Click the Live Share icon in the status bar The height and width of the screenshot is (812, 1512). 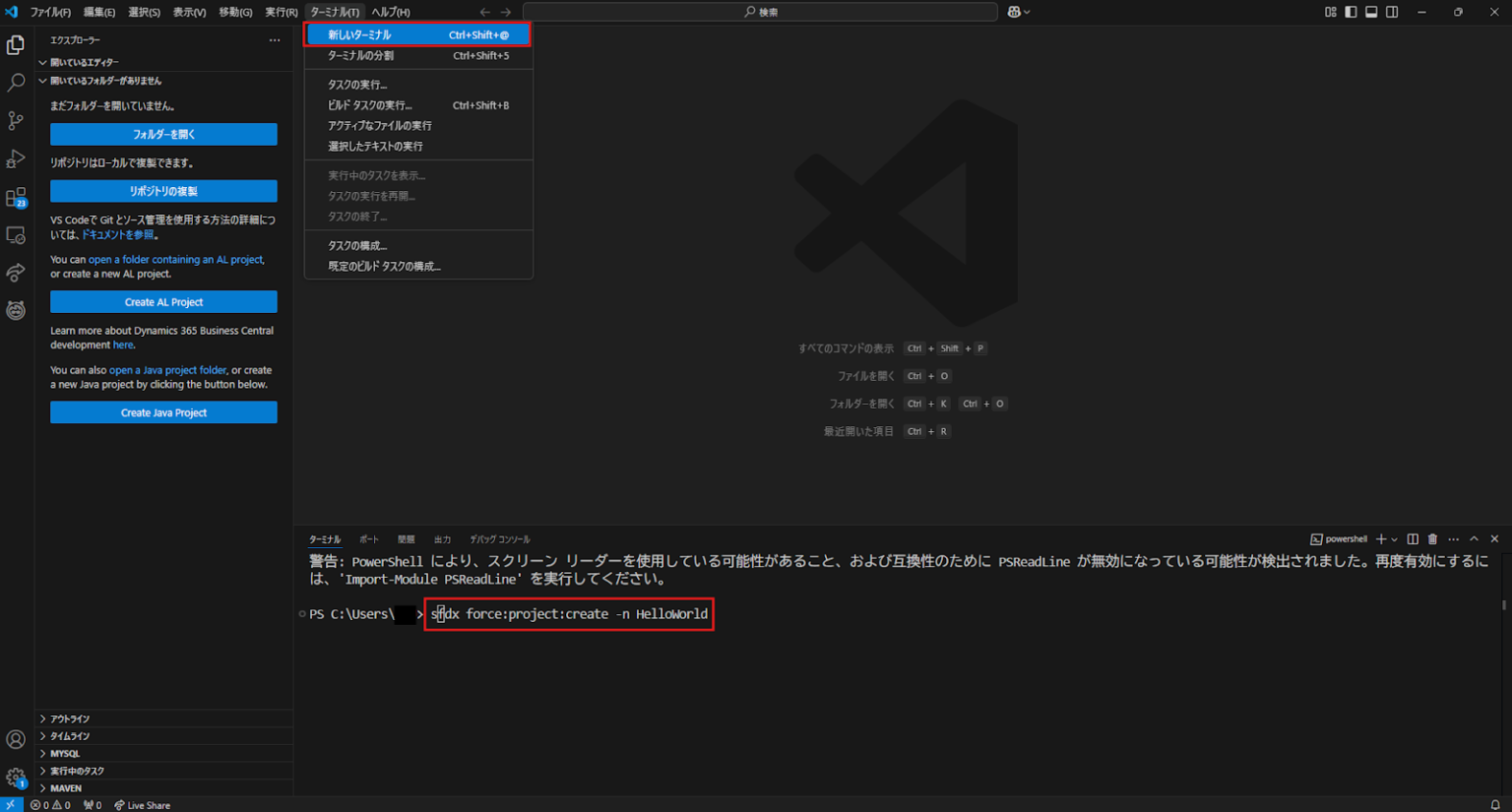[142, 805]
